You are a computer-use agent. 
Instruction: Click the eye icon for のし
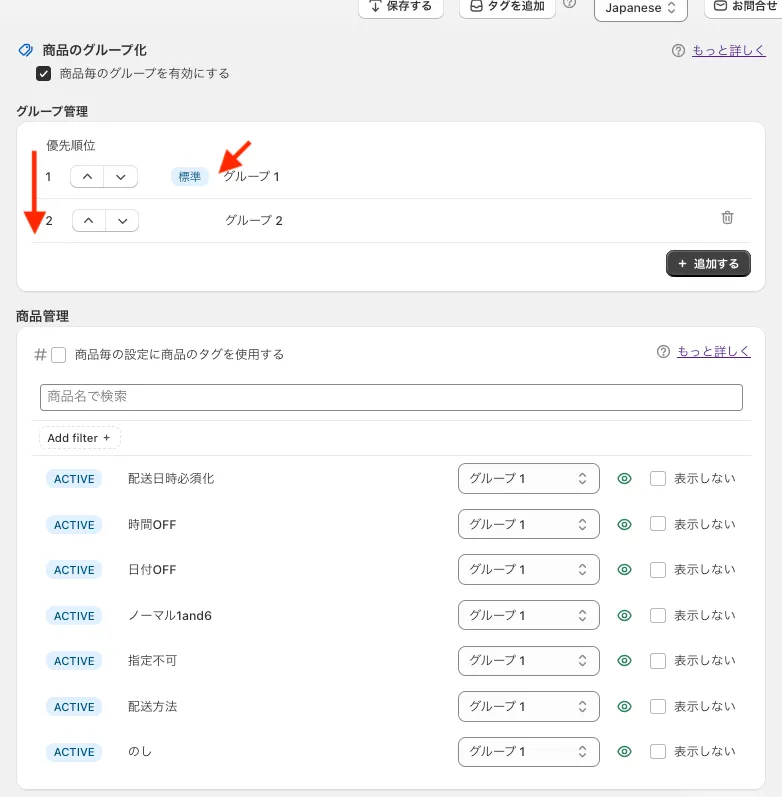tap(625, 752)
